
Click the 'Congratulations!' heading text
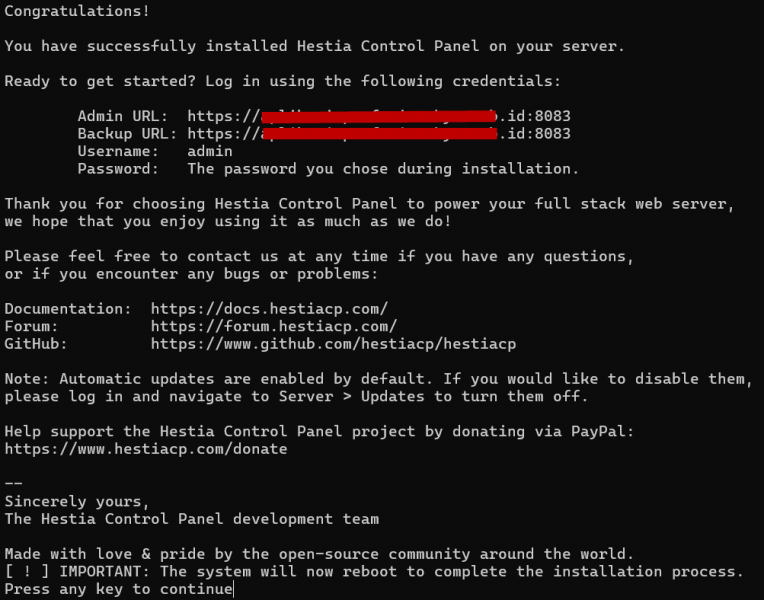77,11
